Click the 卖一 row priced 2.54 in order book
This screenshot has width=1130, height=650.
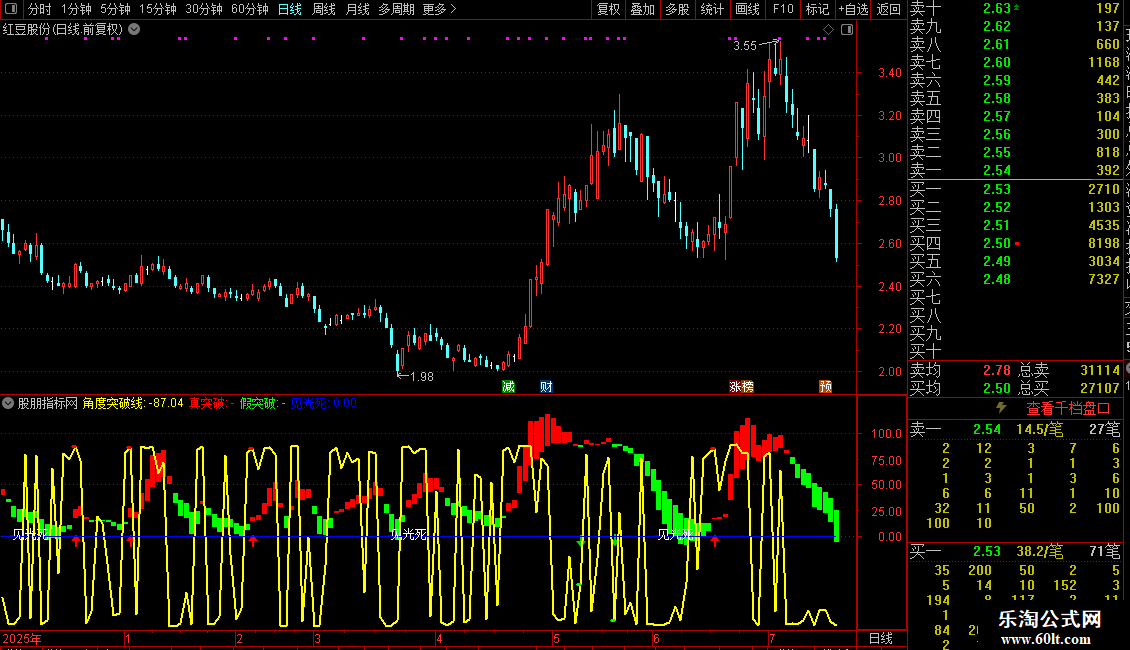[x=1015, y=170]
